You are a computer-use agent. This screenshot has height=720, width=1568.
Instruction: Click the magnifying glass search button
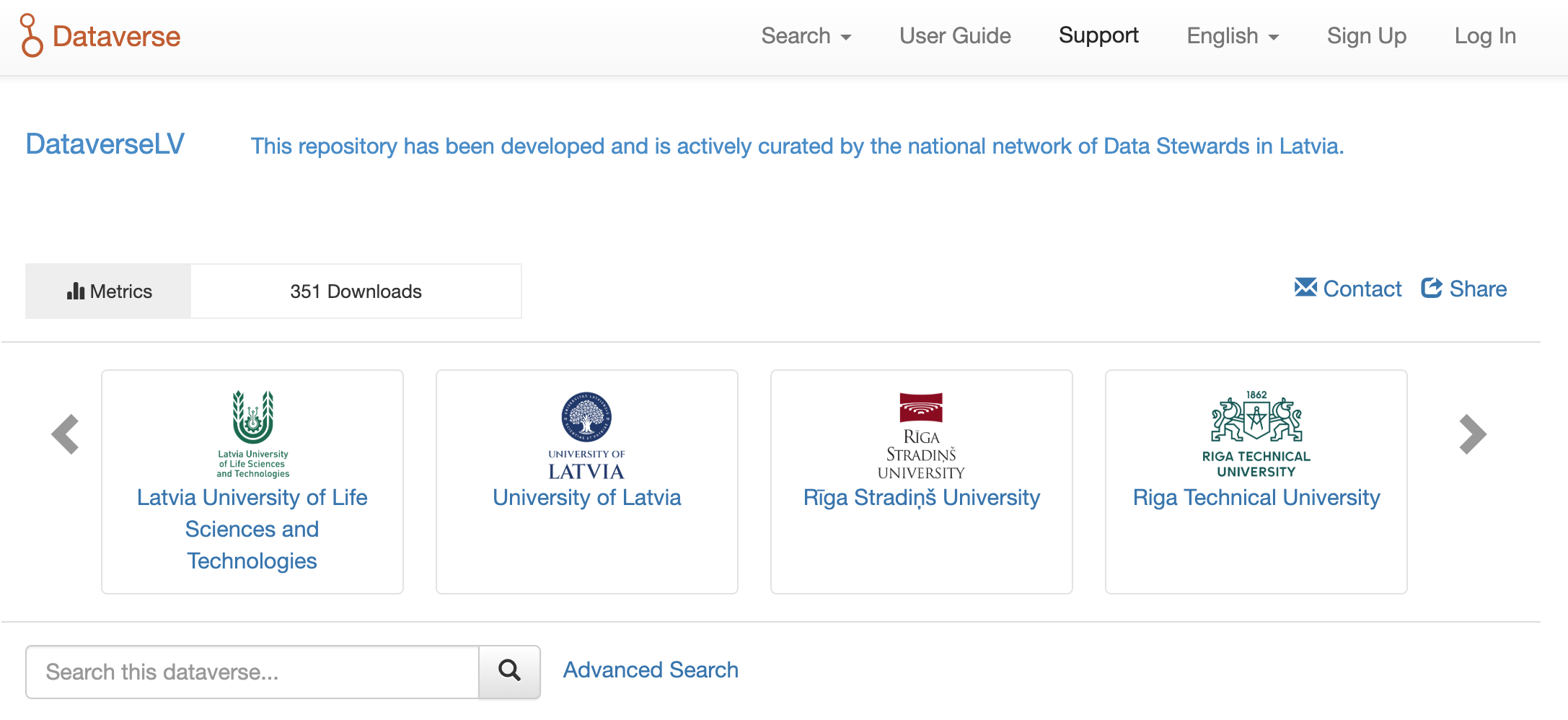point(509,671)
